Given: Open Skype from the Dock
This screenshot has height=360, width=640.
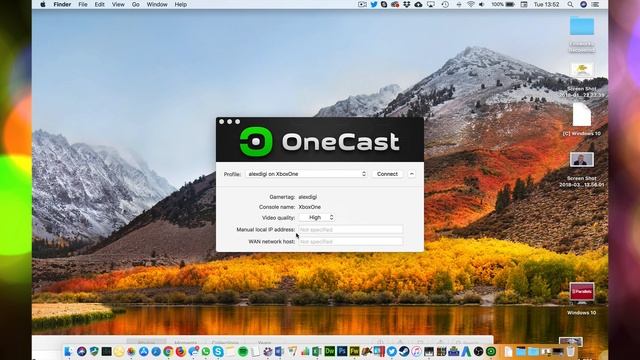Looking at the screenshot, I should point(218,351).
